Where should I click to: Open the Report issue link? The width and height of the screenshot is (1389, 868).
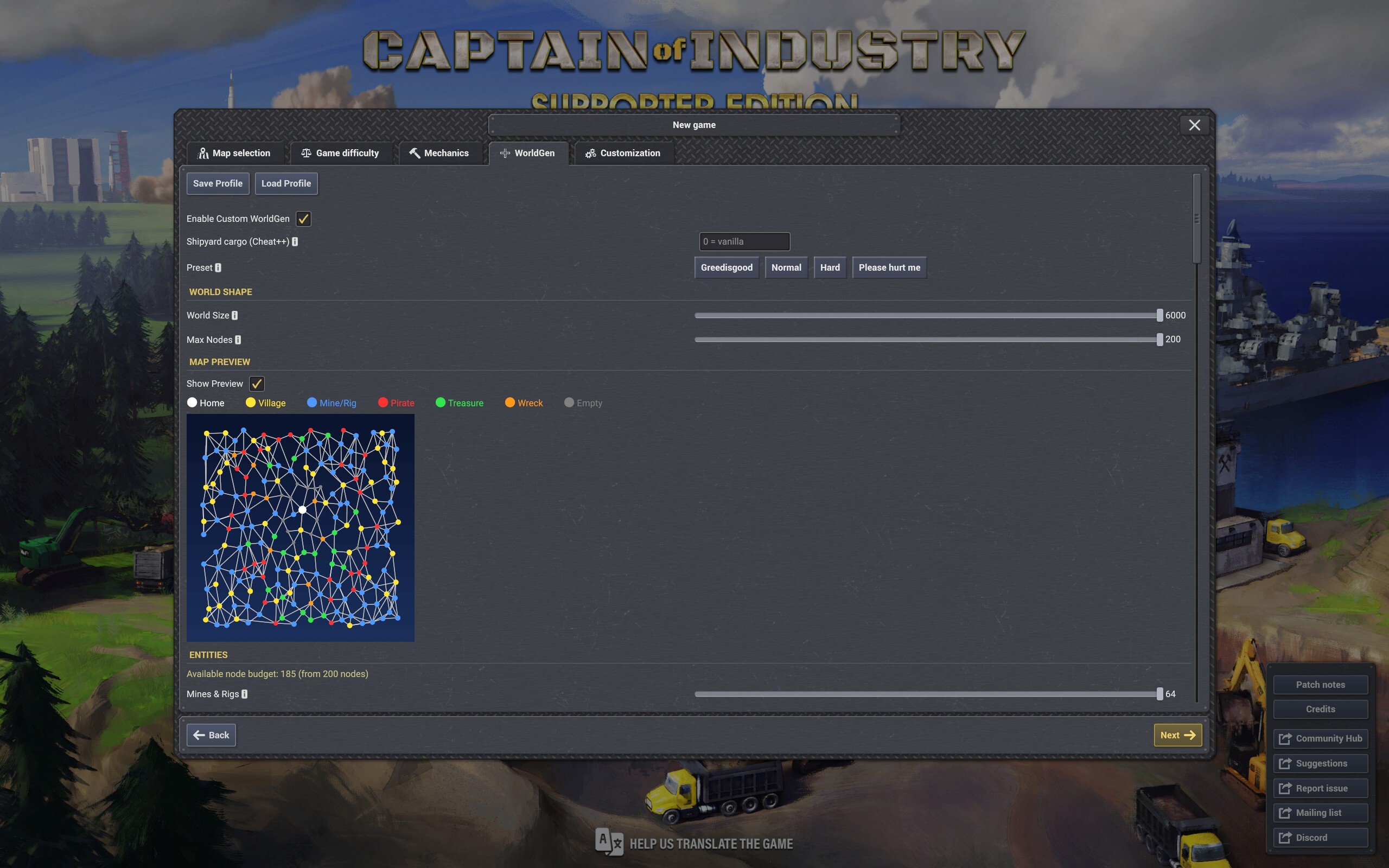(x=1320, y=789)
